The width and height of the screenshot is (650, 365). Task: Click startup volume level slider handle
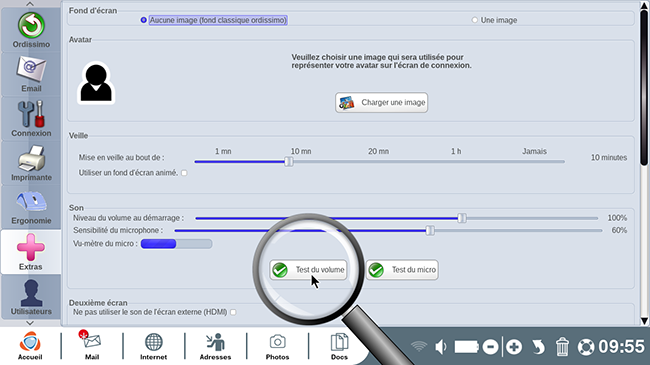pyautogui.click(x=462, y=218)
